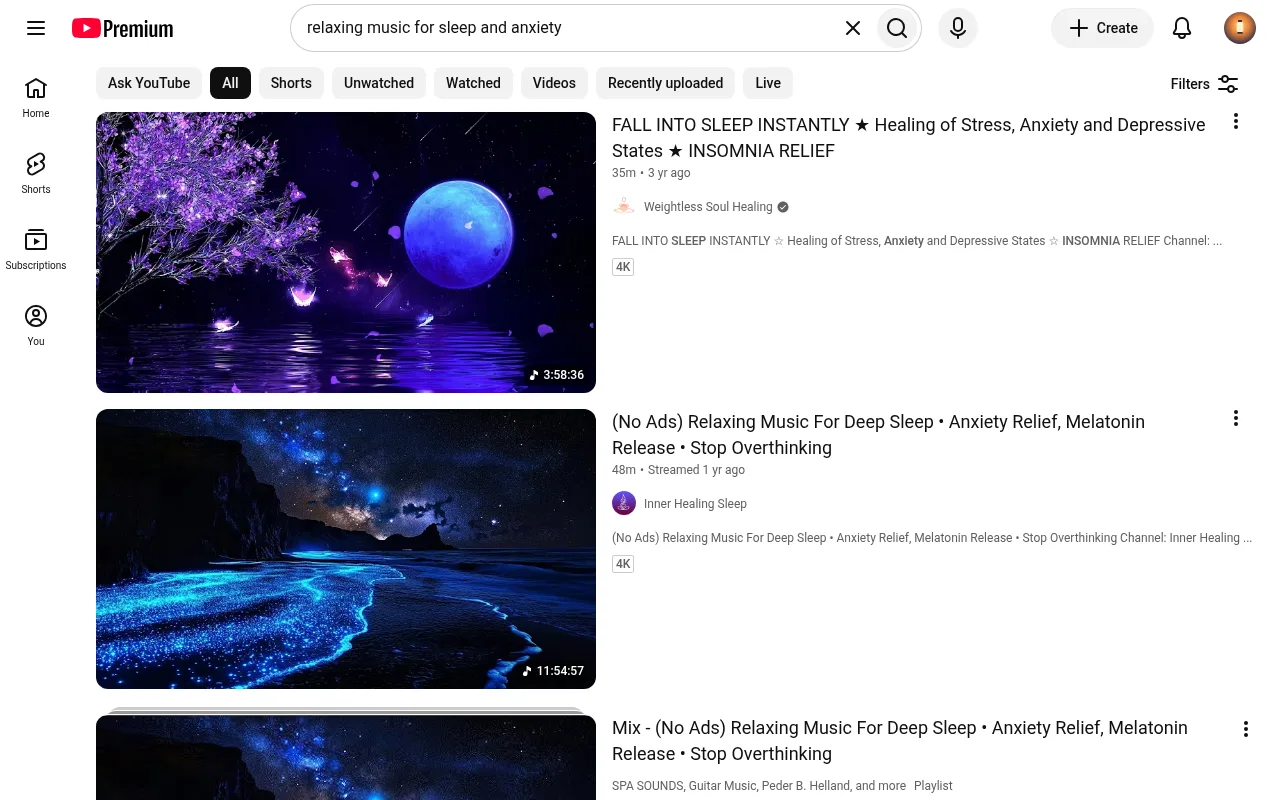This screenshot has height=800, width=1280.
Task: Open the hamburger guide menu
Action: click(x=36, y=28)
